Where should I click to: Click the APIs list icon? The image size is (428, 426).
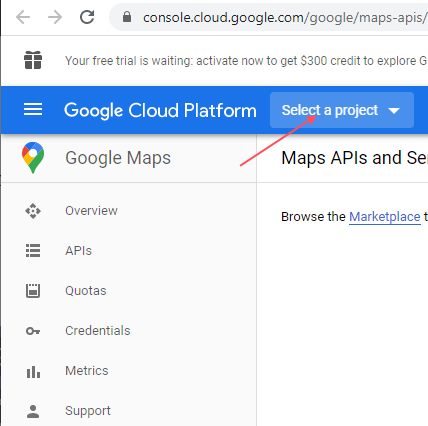point(33,251)
